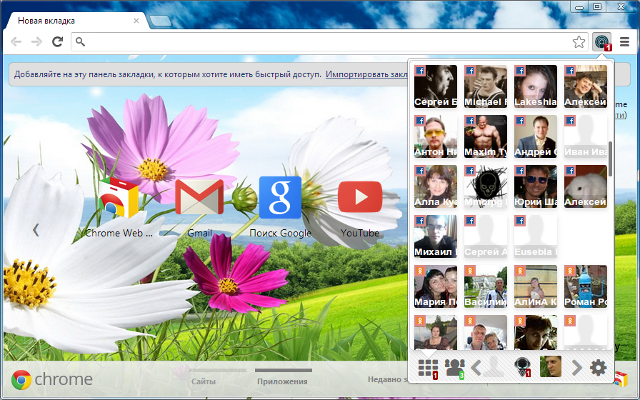Switch to the Приложения section
This screenshot has width=640, height=400.
283,380
